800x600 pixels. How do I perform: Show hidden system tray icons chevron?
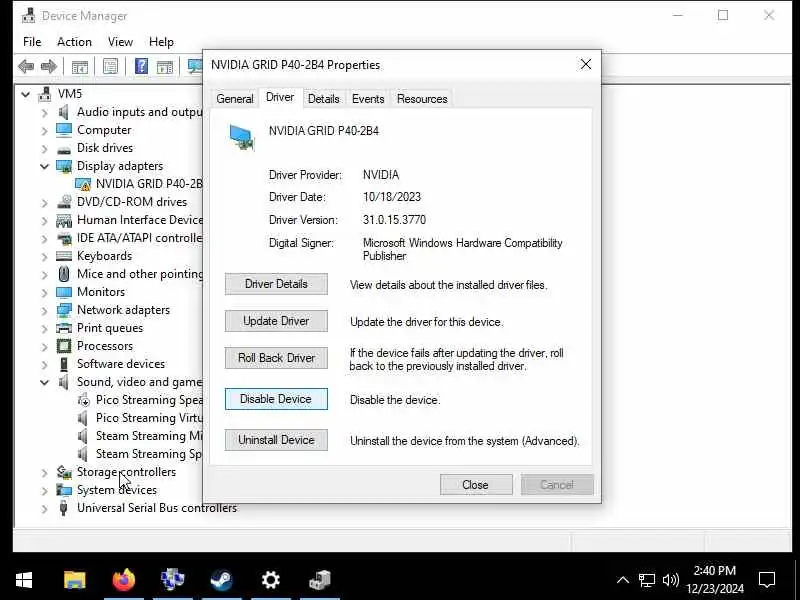coord(622,580)
